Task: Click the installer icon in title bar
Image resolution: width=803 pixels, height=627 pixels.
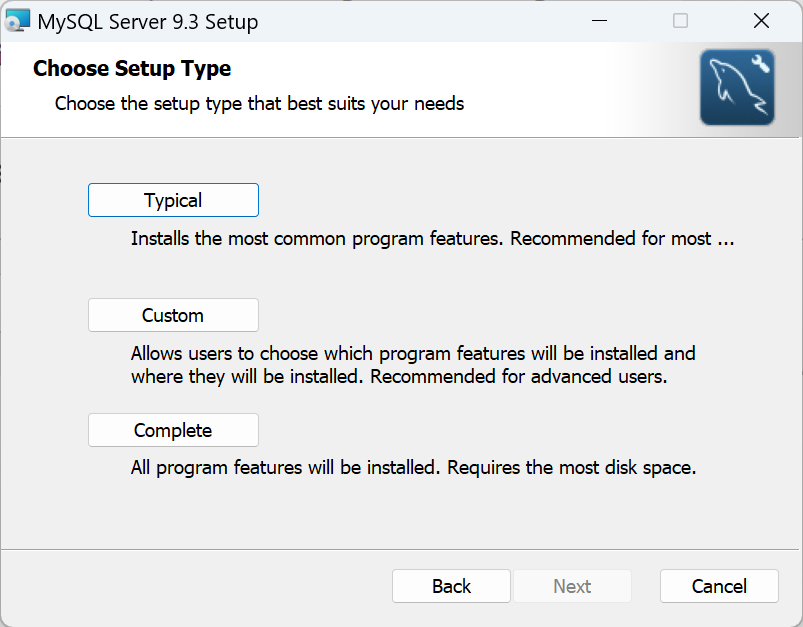Action: (17, 21)
